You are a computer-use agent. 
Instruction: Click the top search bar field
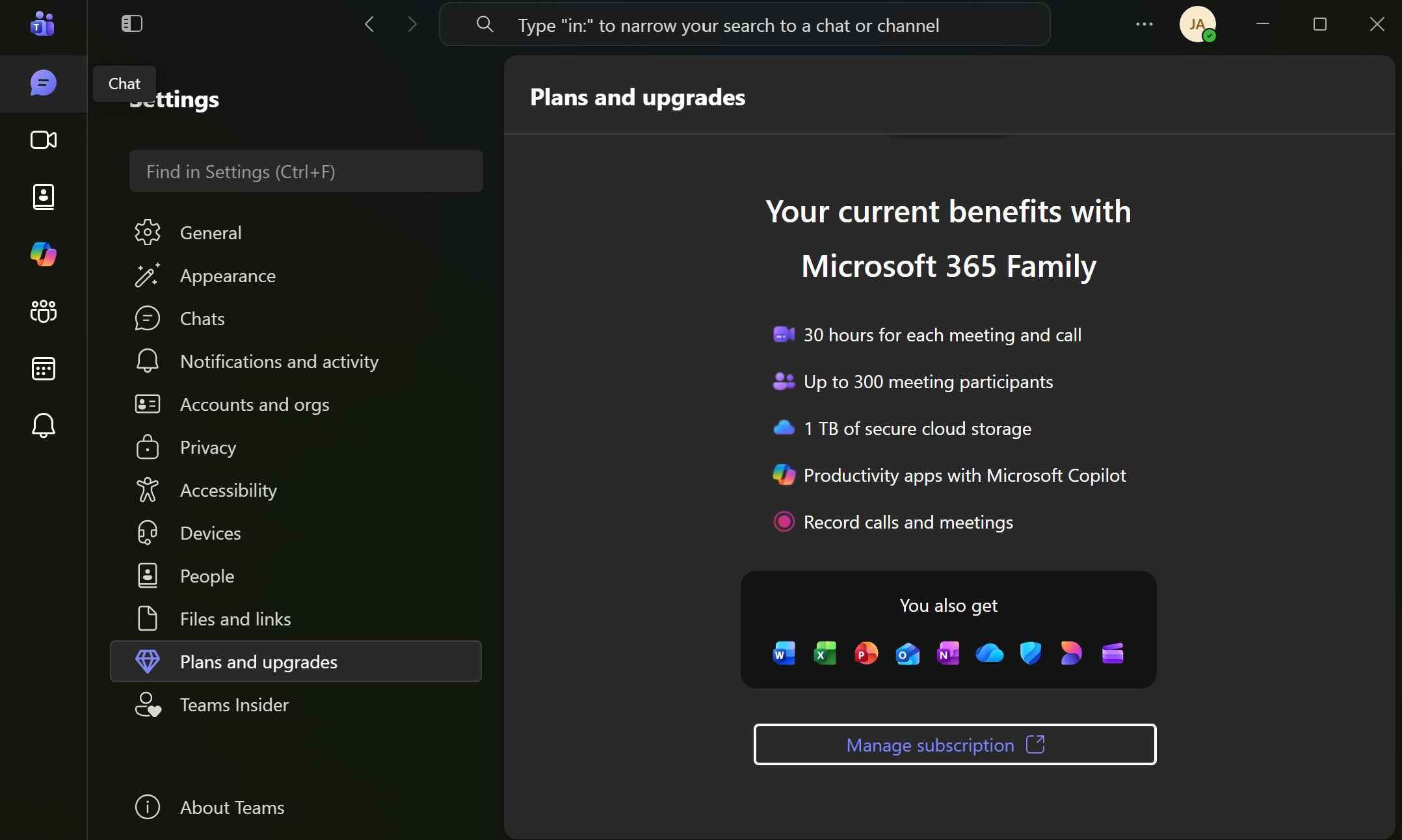click(x=745, y=25)
